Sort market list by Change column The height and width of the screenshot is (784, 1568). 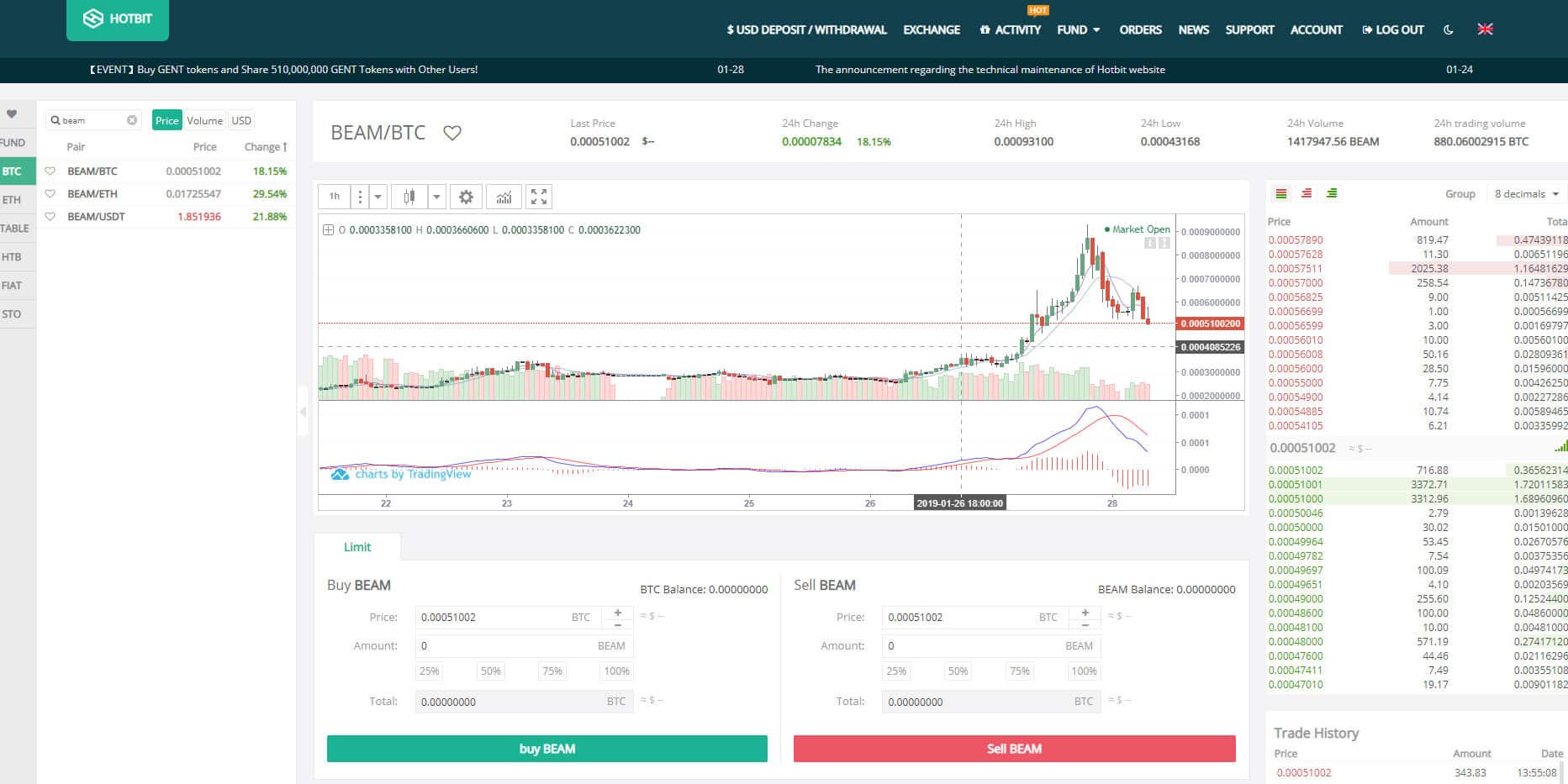click(266, 147)
